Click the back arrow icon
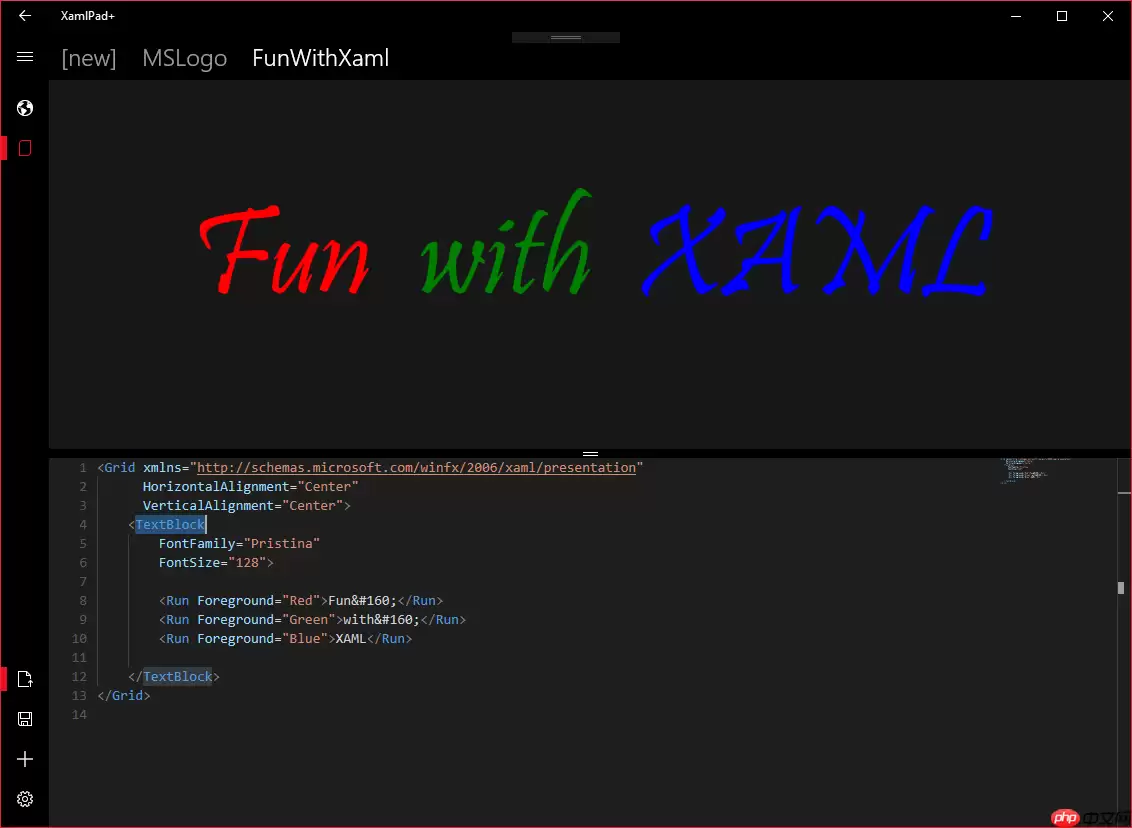 tap(25, 16)
